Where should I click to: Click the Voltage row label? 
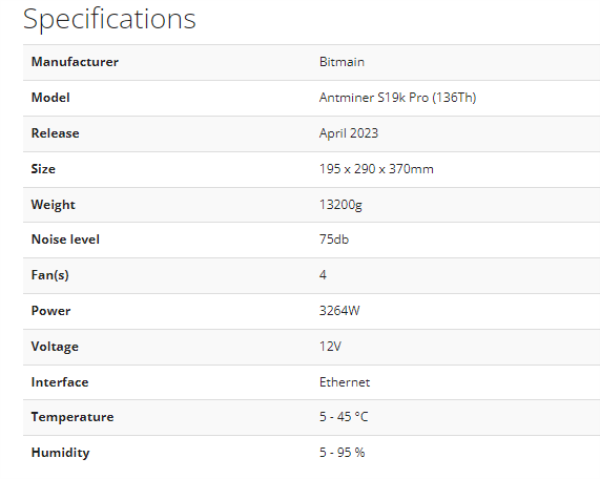[x=54, y=347]
